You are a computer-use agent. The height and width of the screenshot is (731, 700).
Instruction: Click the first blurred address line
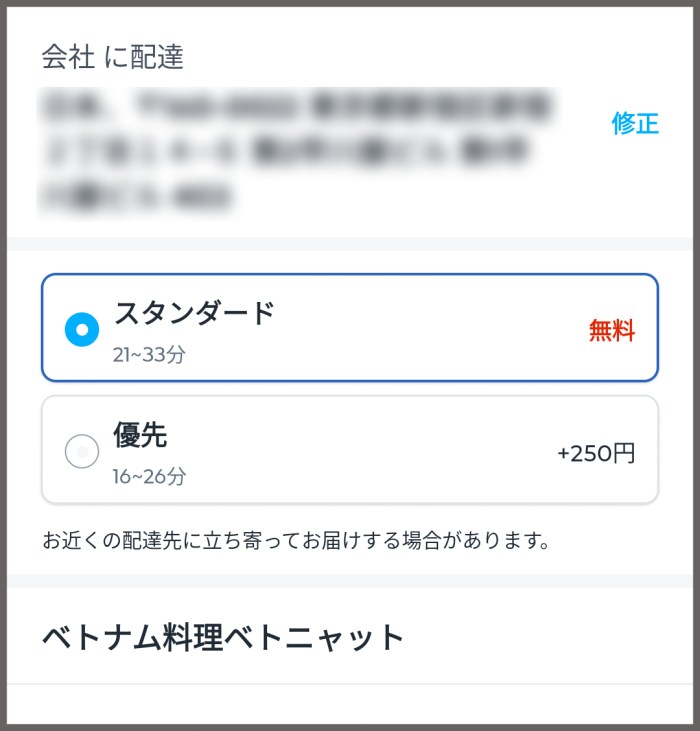[295, 106]
